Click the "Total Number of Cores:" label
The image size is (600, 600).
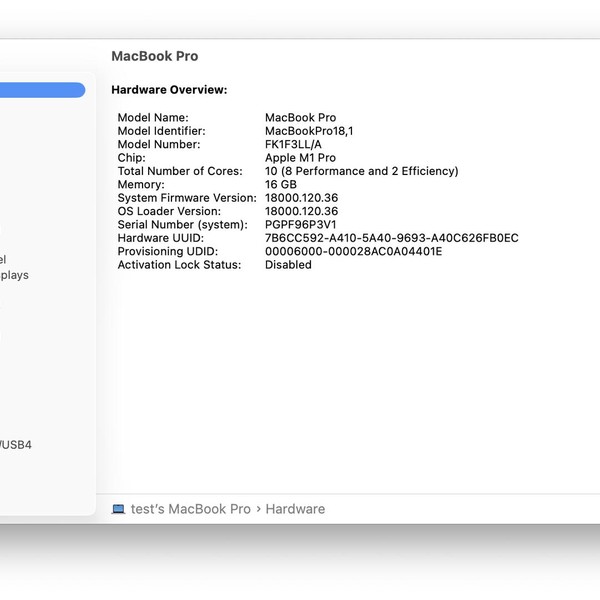click(180, 171)
